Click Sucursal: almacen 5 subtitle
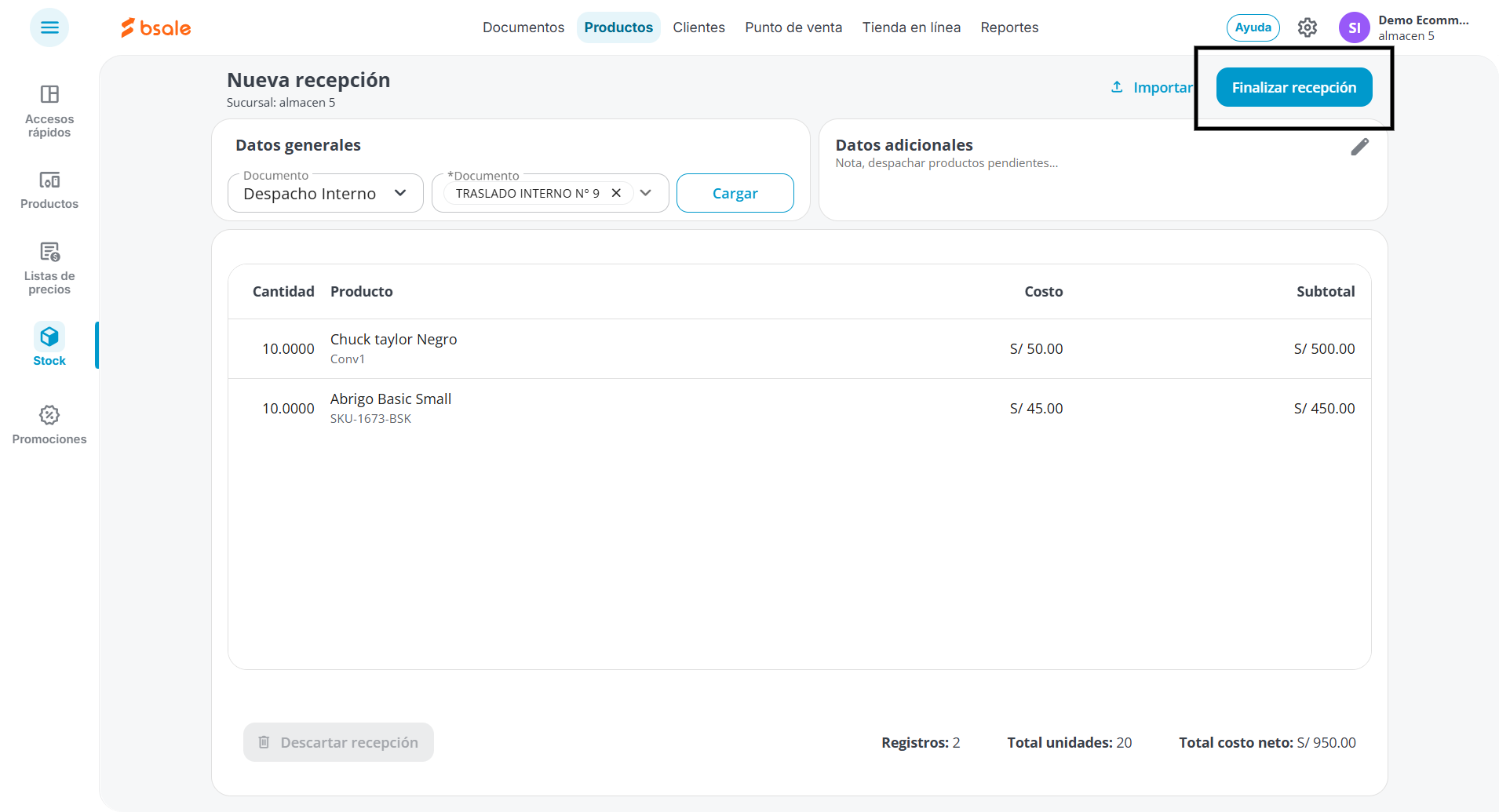Screen dimensions: 1499x812 tap(281, 103)
